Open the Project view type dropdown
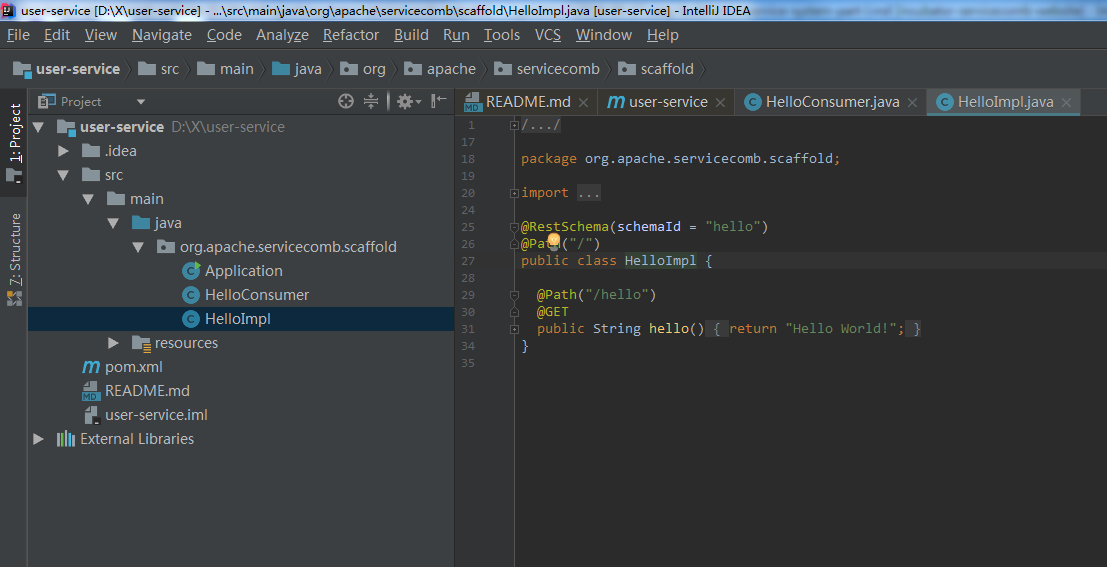The width and height of the screenshot is (1107, 567). pyautogui.click(x=141, y=101)
